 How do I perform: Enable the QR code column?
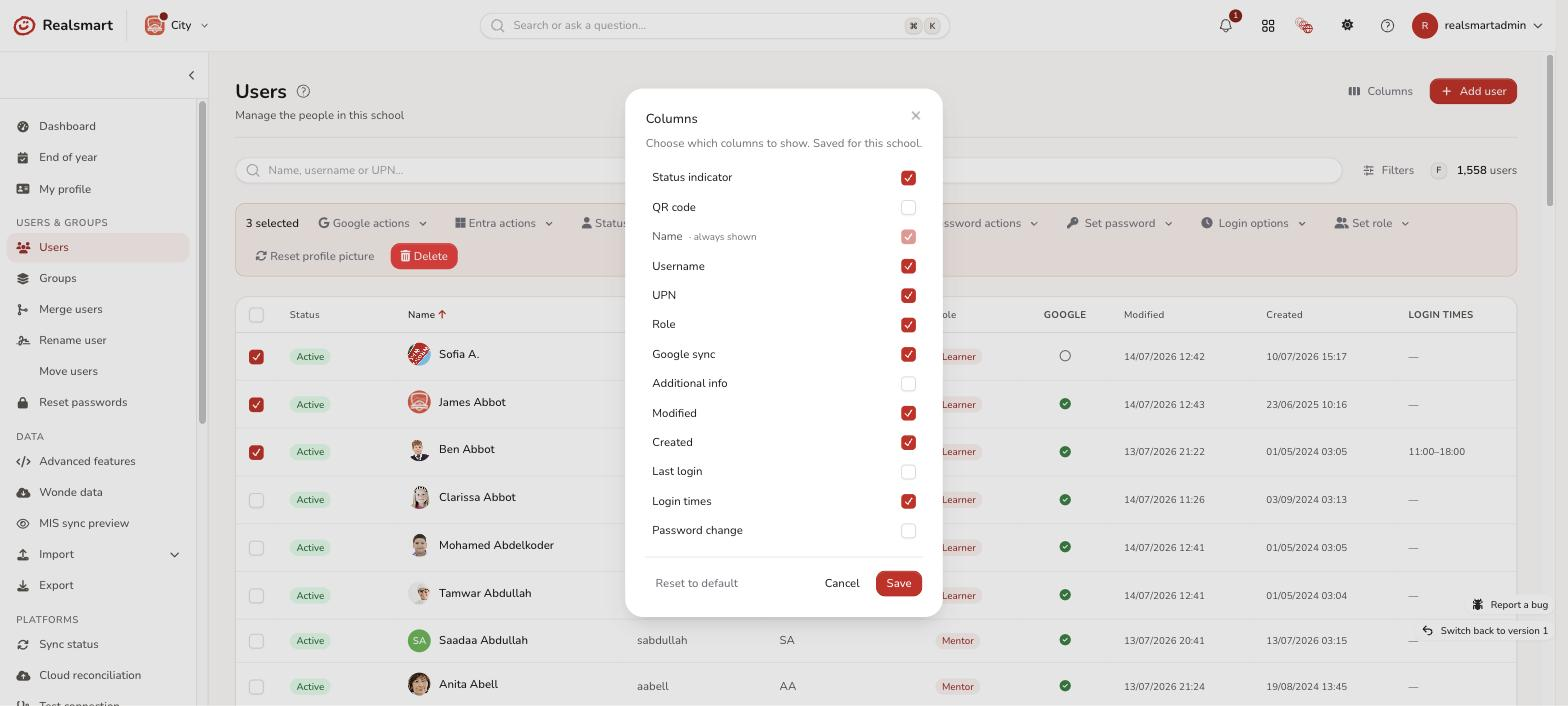coord(908,208)
